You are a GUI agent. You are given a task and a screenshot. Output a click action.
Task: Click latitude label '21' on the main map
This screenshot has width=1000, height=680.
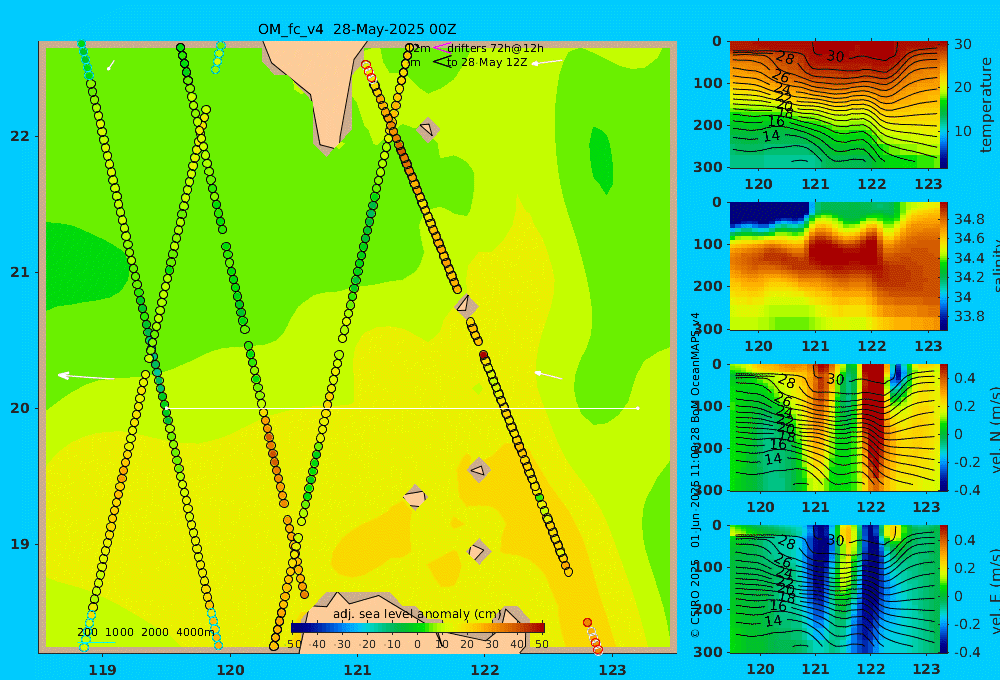point(20,272)
